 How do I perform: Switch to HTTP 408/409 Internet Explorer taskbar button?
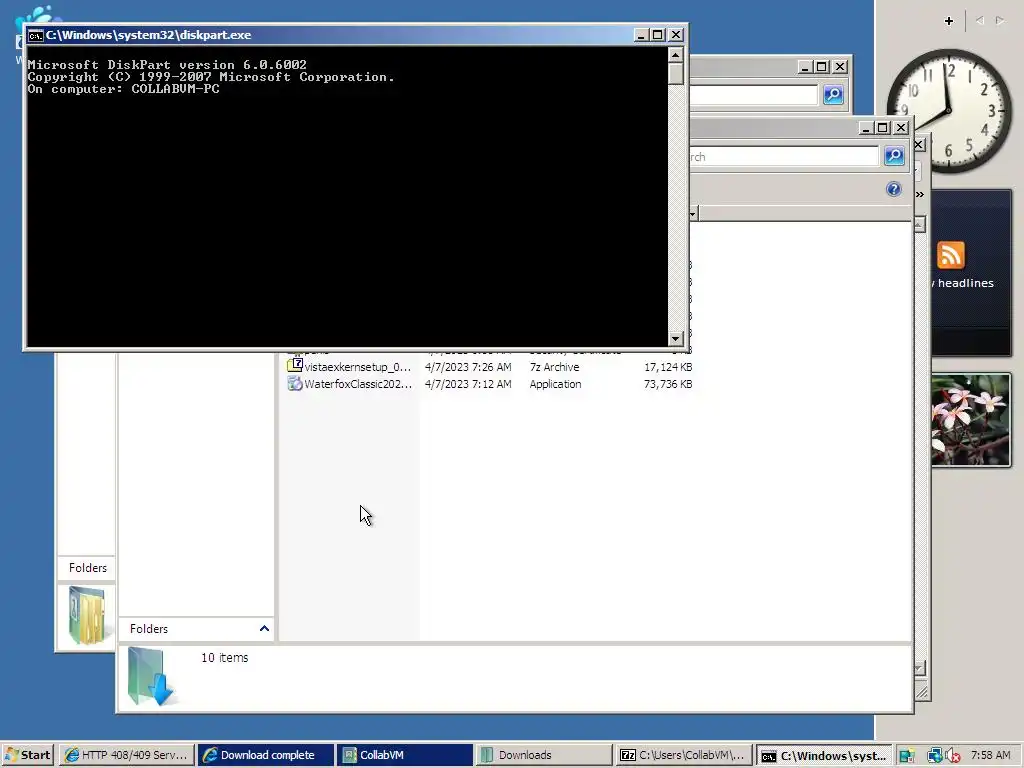[127, 755]
